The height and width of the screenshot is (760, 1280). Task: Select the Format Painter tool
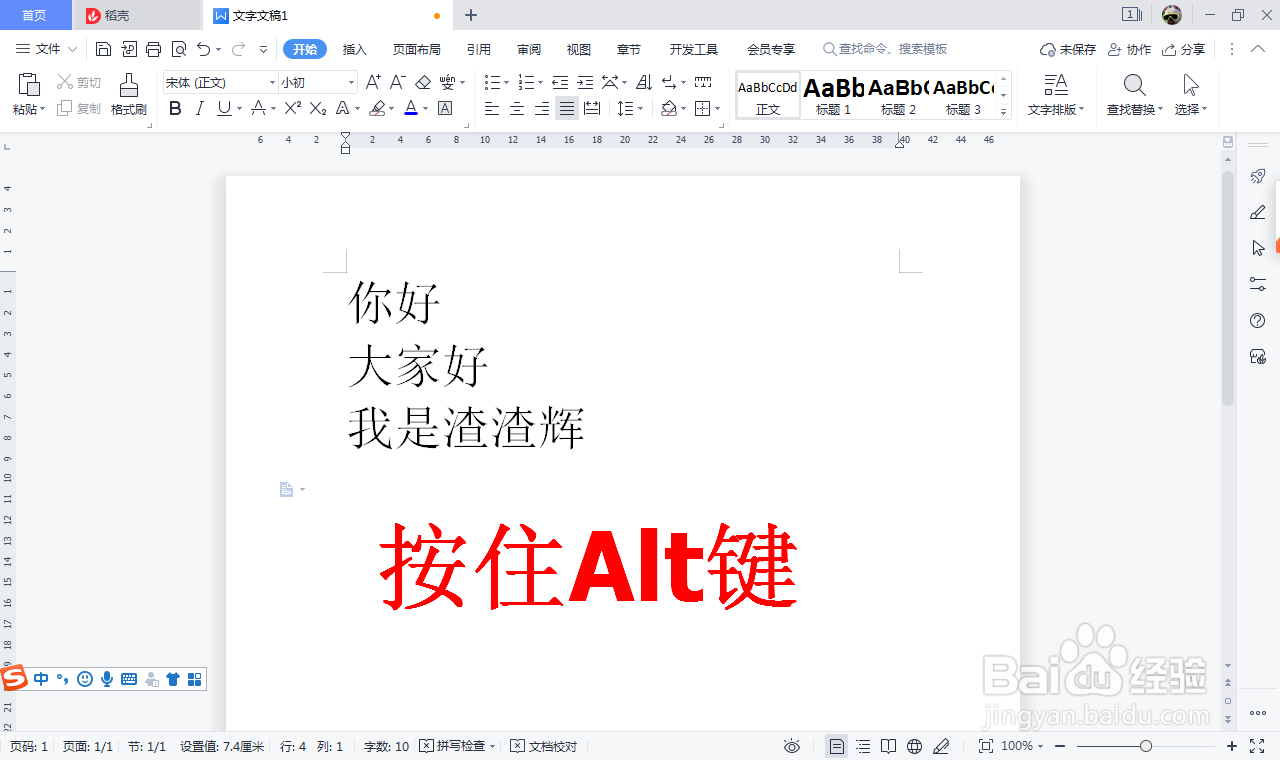tap(128, 95)
